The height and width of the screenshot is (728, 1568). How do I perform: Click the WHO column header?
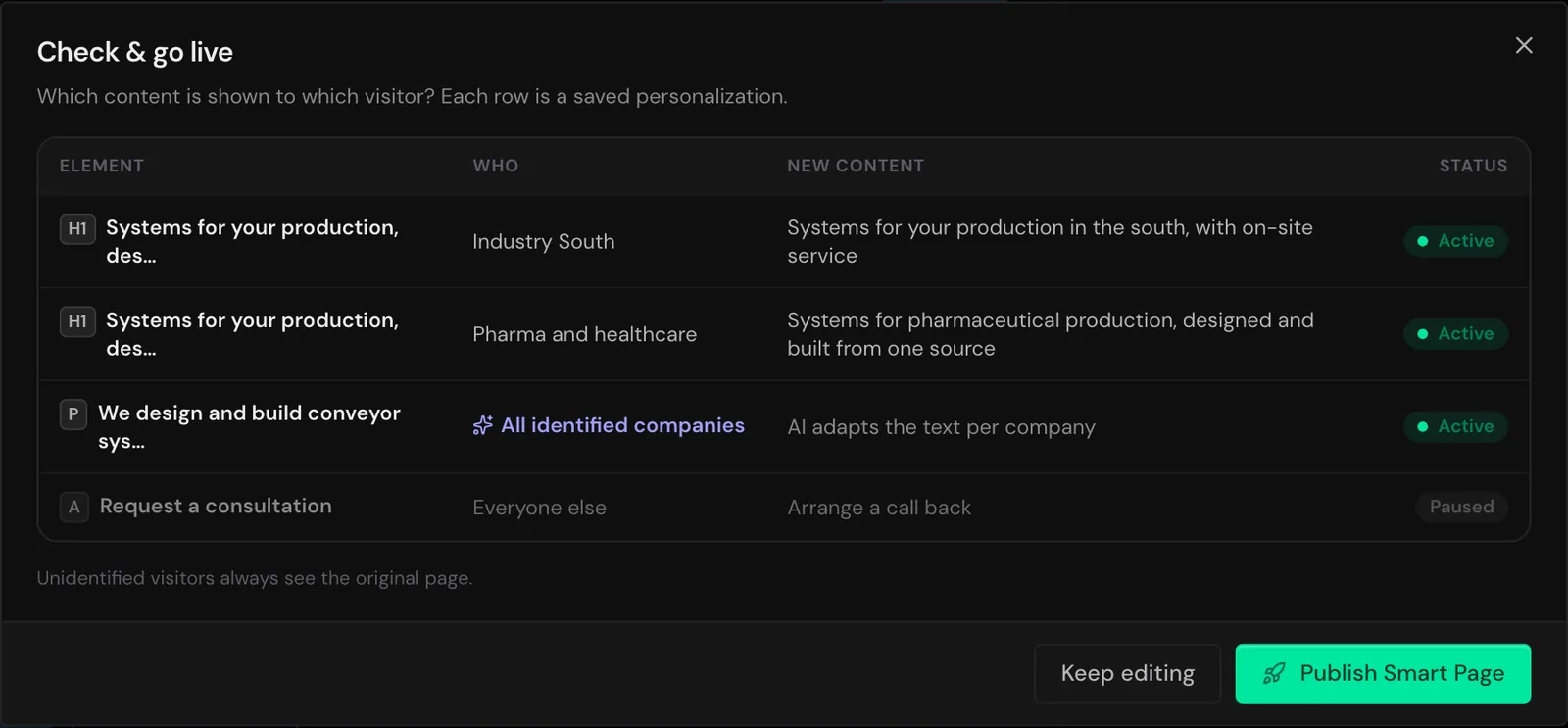[x=496, y=166]
